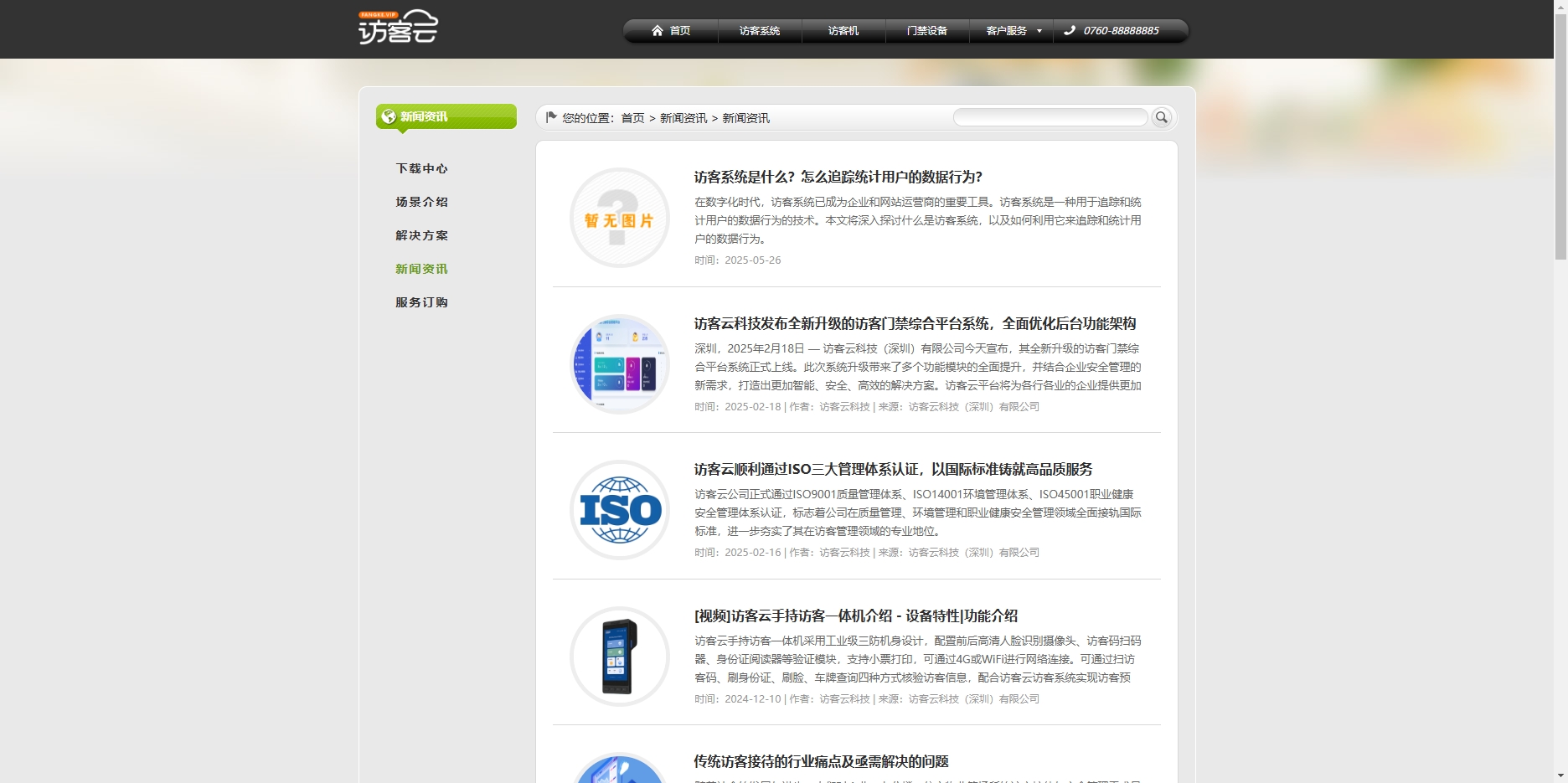Click the ISO logo thumbnail
This screenshot has height=783, width=1568.
point(620,510)
